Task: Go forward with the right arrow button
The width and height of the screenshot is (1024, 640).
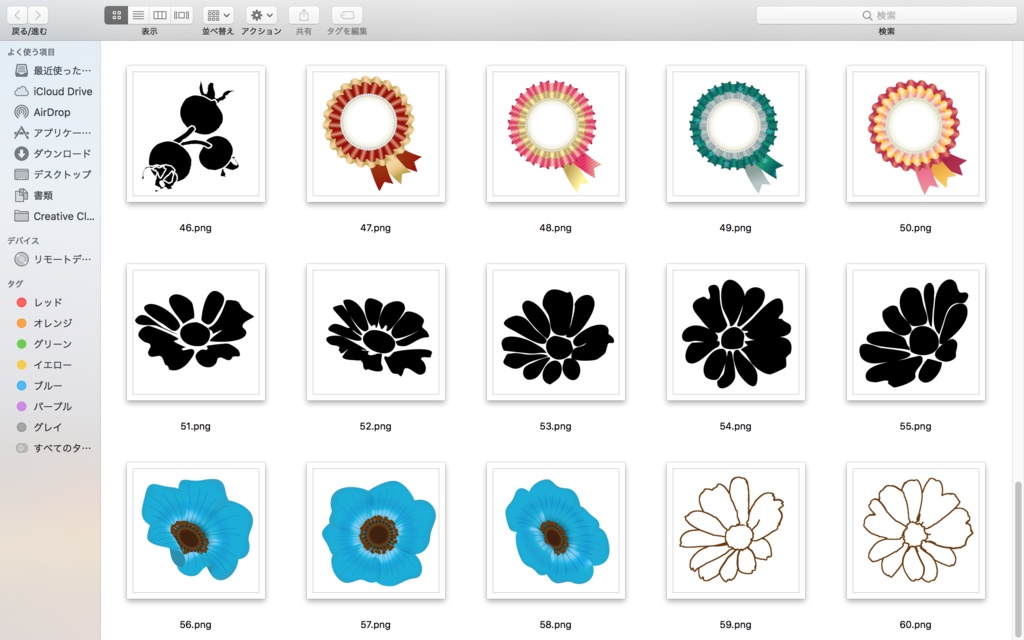Action: tap(39, 15)
